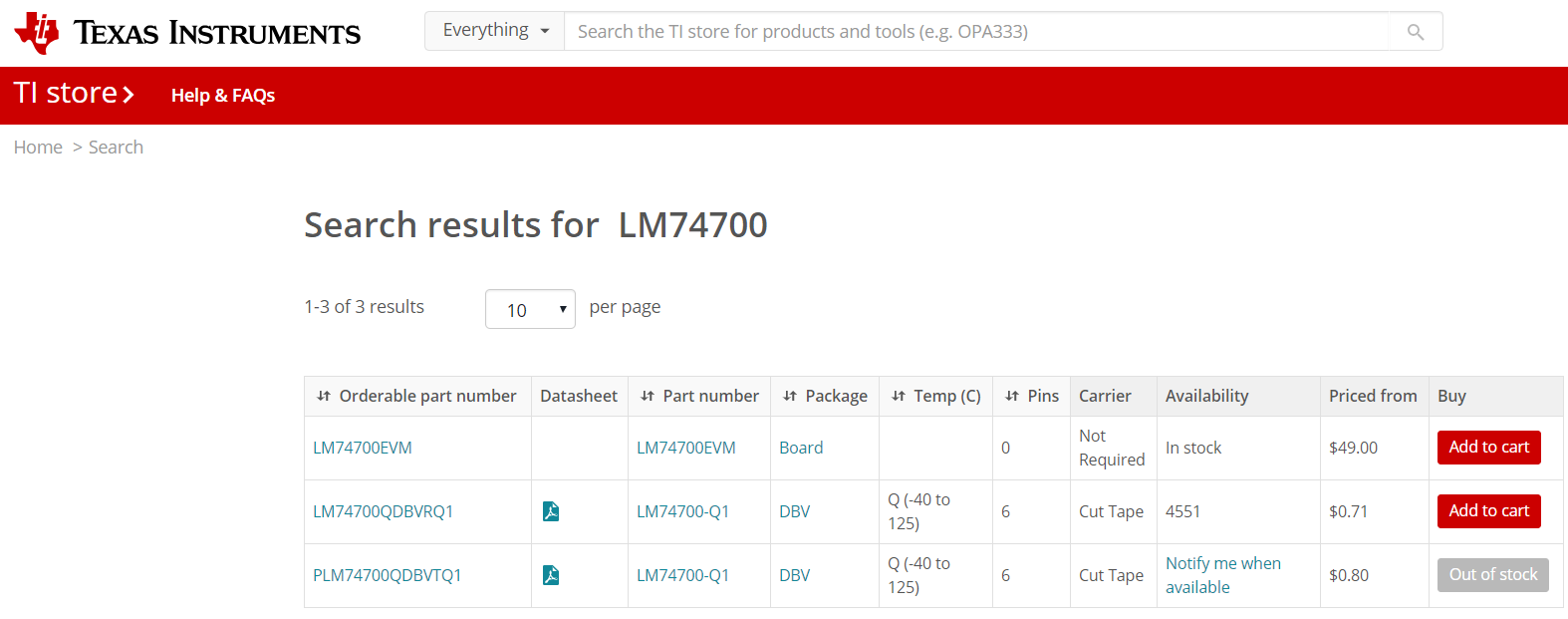This screenshot has height=619, width=1568.
Task: Go to Home breadcrumb
Action: click(x=38, y=148)
